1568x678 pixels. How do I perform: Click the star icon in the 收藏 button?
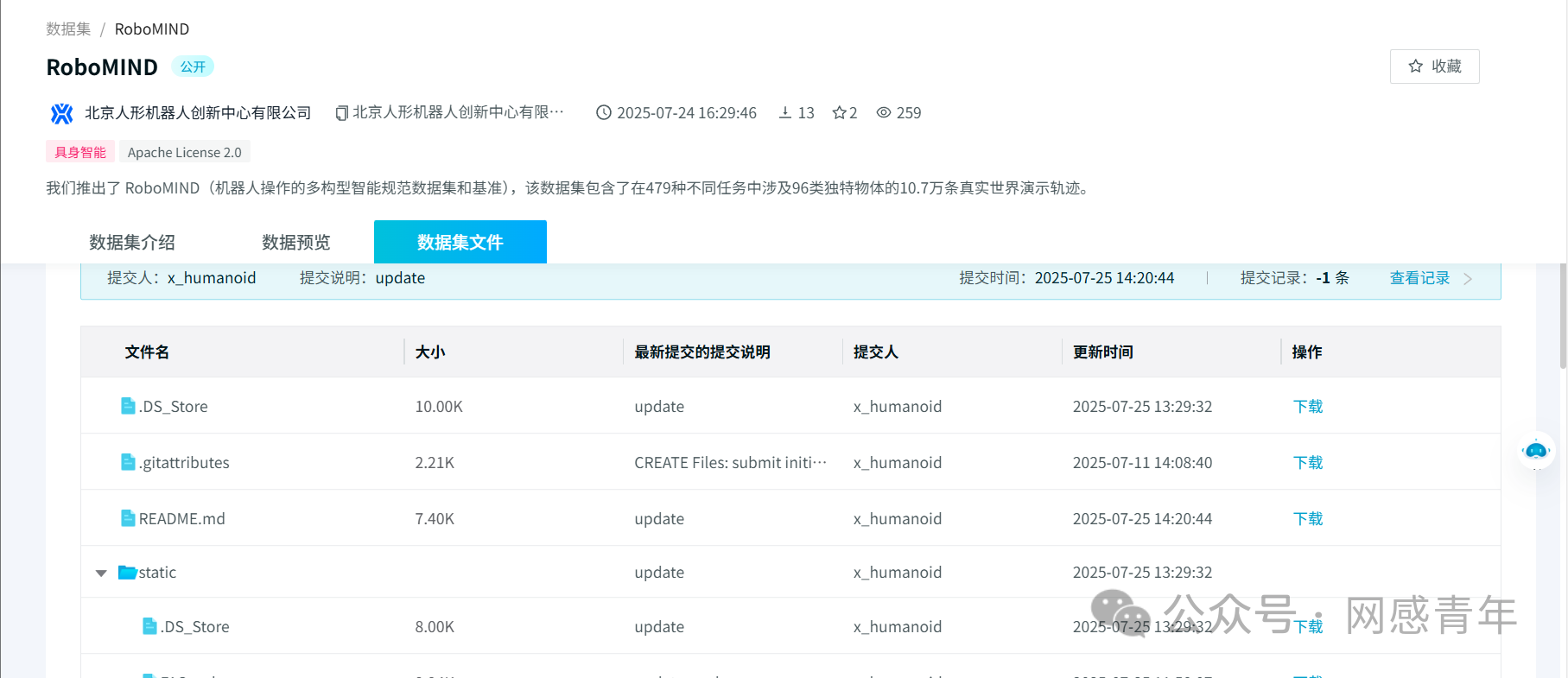point(1415,67)
